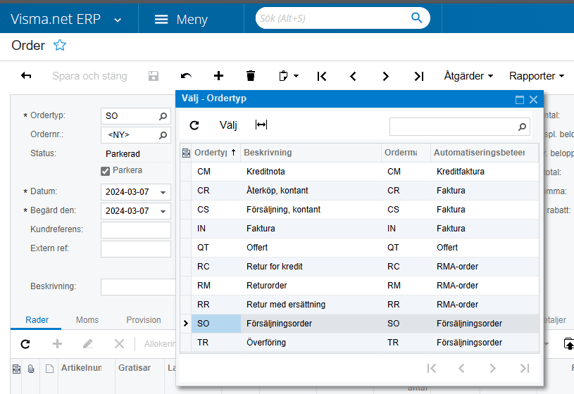Image resolution: width=574 pixels, height=394 pixels.
Task: Go to last page in selector dialog
Action: [x=525, y=368]
